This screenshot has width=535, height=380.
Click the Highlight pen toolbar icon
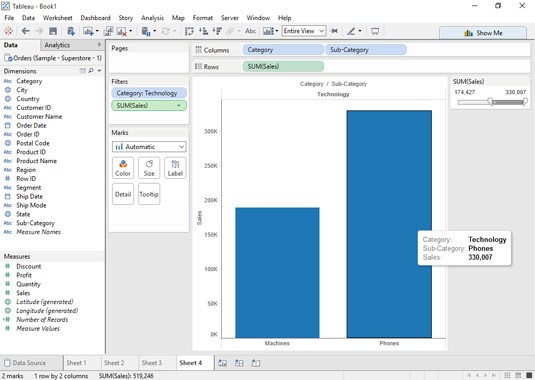(351, 31)
